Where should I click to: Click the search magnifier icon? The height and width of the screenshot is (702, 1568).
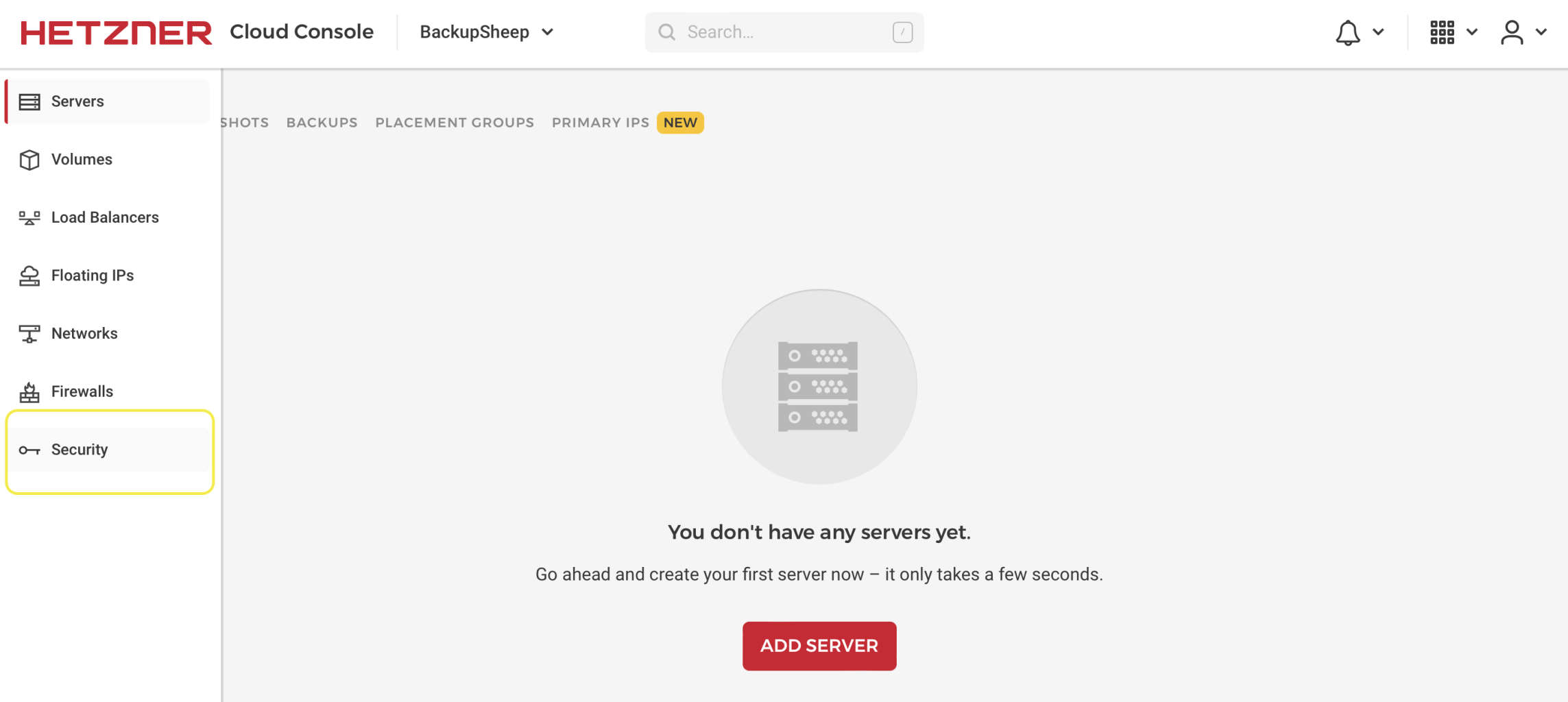coord(666,32)
